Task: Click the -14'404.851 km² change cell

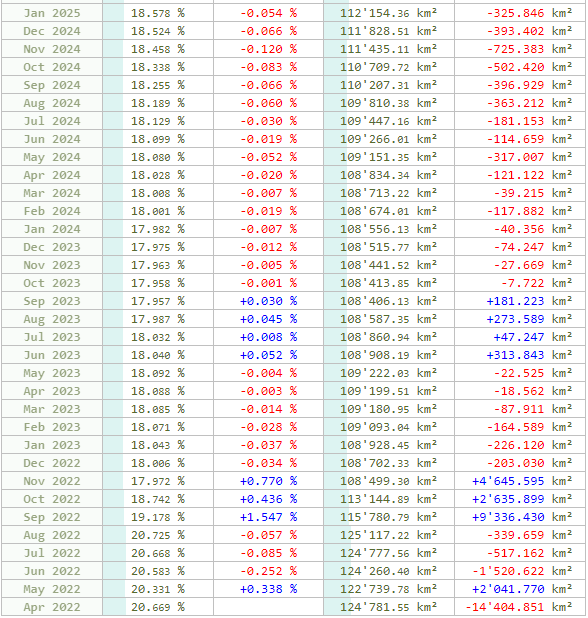Action: (520, 607)
